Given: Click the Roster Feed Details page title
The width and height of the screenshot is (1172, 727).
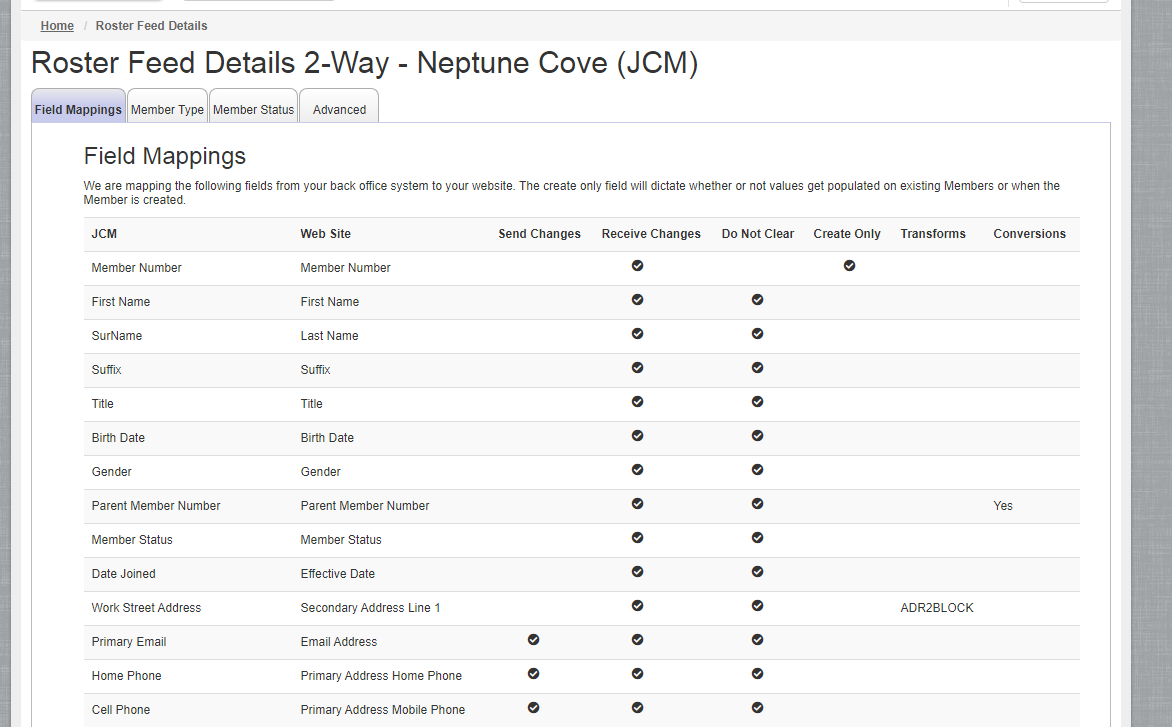Looking at the screenshot, I should 365,64.
